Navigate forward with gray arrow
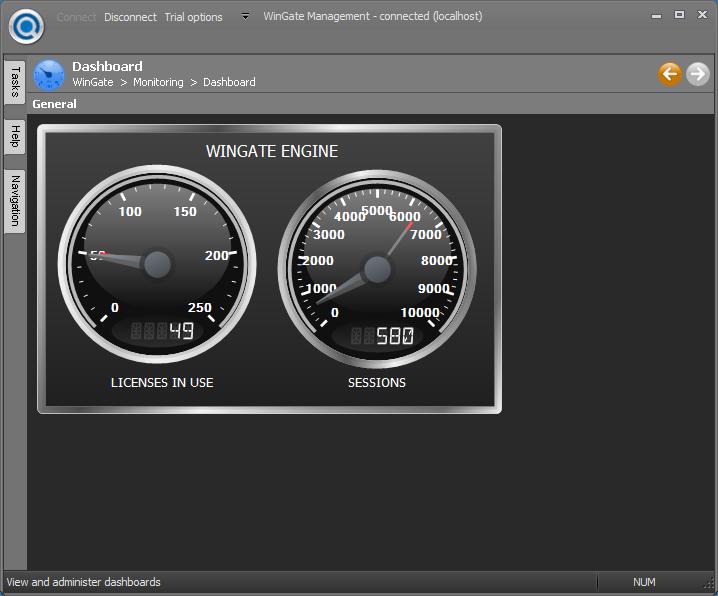The height and width of the screenshot is (596, 718). [x=697, y=74]
